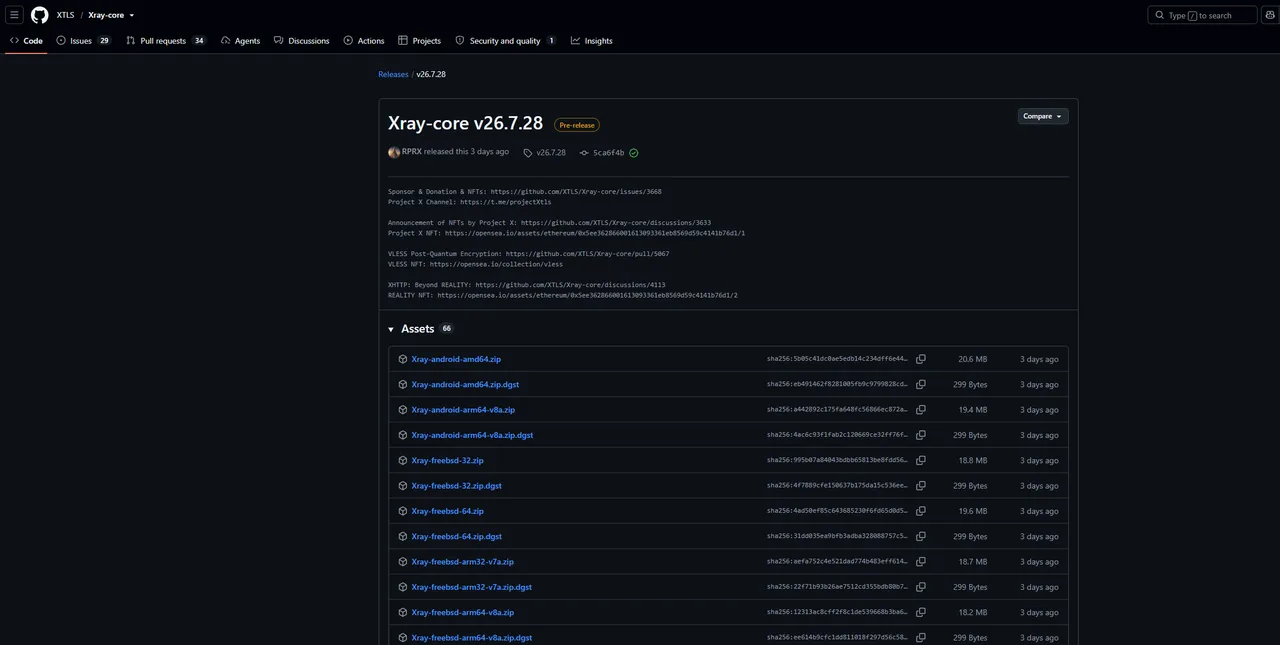Download Xray-freebsd-64.zip

tap(447, 511)
